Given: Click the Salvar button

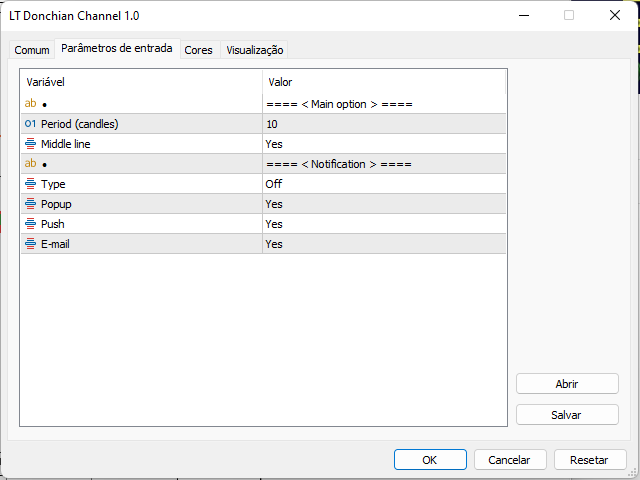Looking at the screenshot, I should tap(567, 415).
